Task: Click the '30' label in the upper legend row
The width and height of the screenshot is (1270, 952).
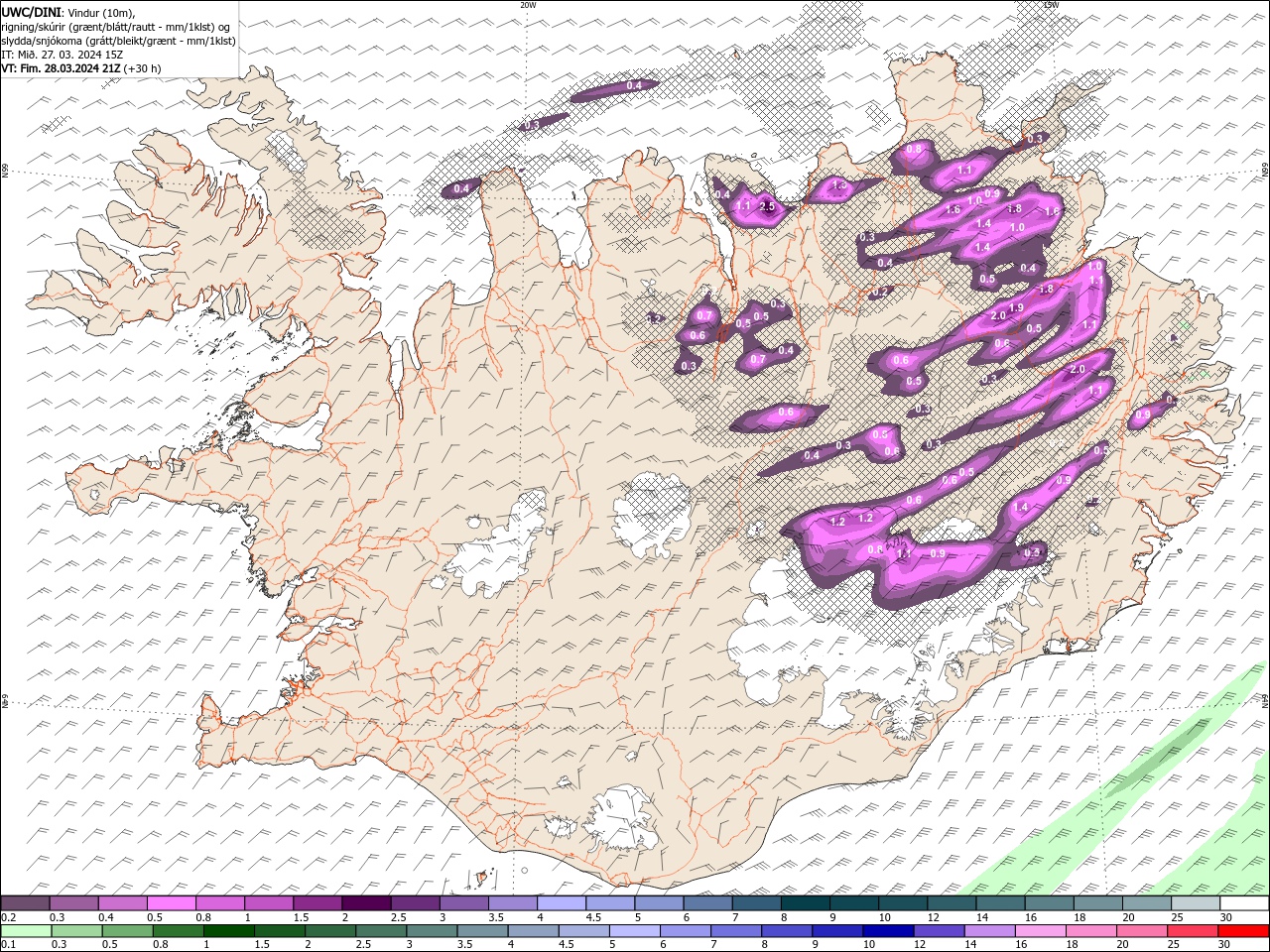Action: pyautogui.click(x=1225, y=917)
